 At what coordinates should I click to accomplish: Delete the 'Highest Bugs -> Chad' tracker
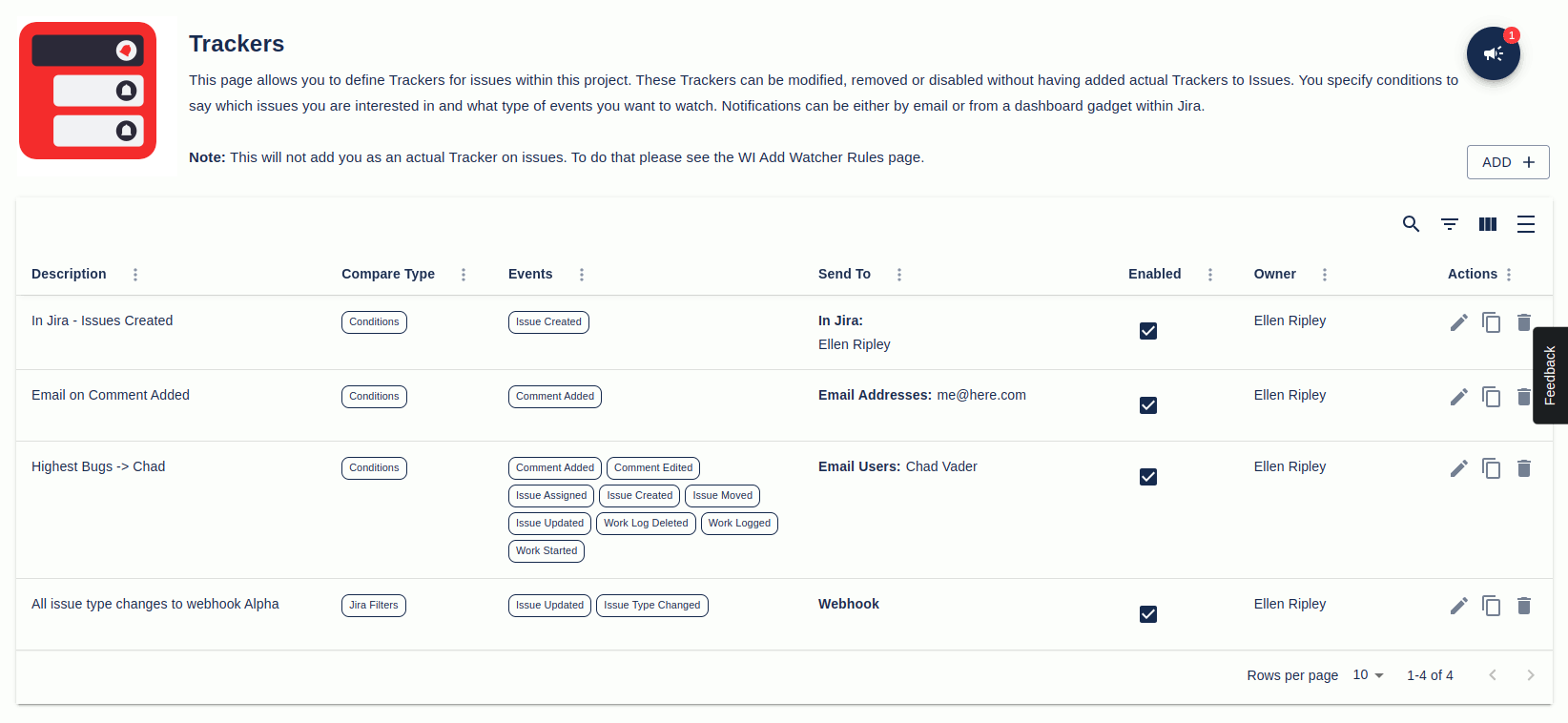coord(1524,468)
